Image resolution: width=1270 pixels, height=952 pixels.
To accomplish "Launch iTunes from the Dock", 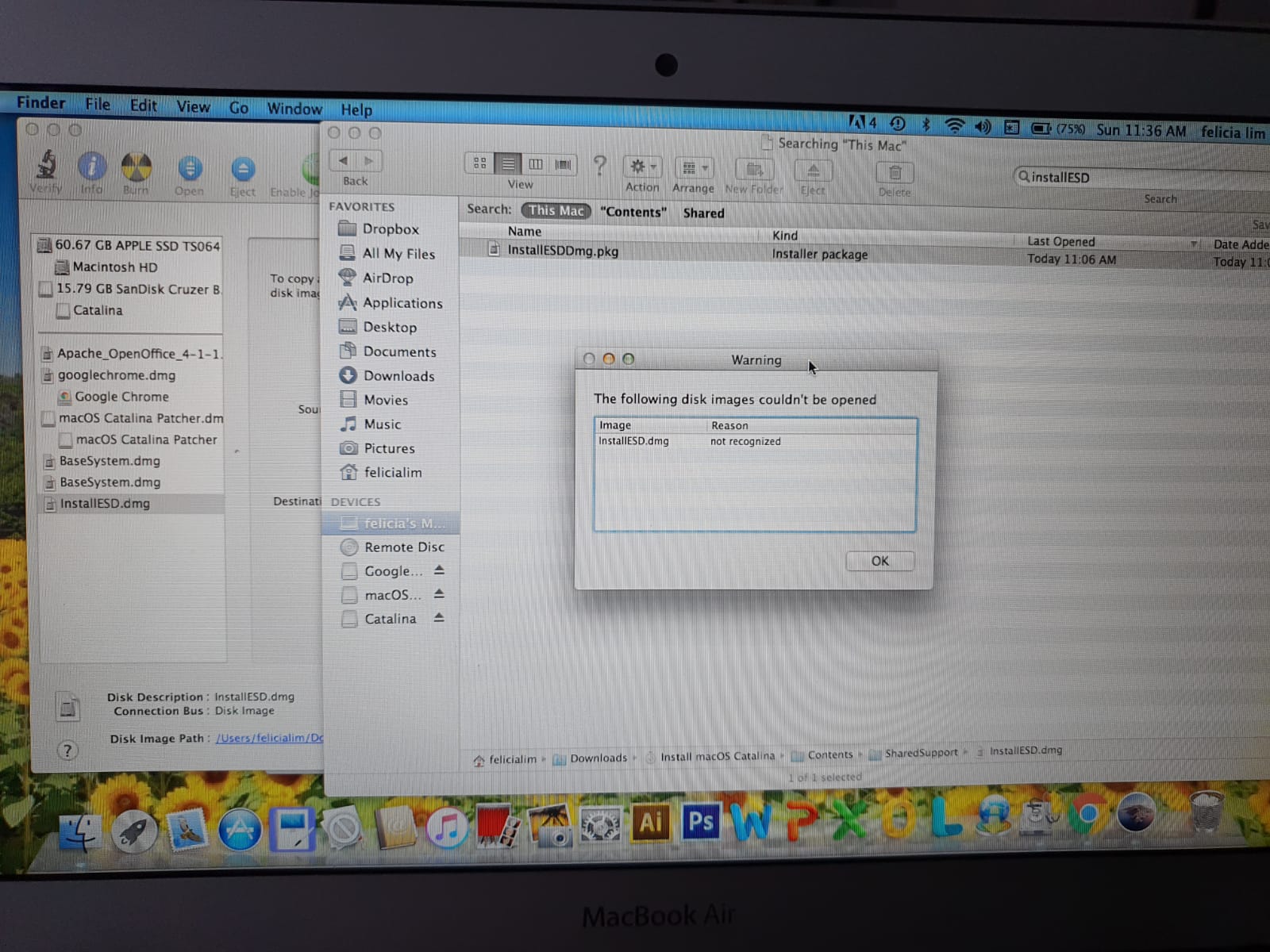I will (x=446, y=827).
